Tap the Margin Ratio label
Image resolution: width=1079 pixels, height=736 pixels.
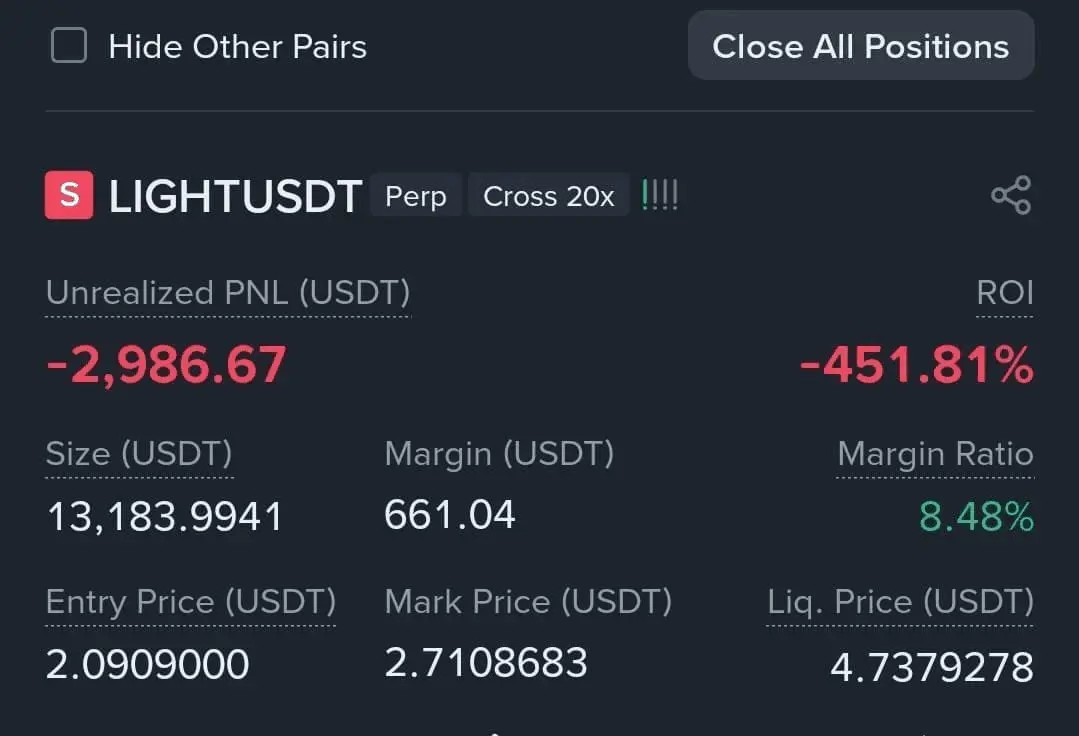coord(935,454)
